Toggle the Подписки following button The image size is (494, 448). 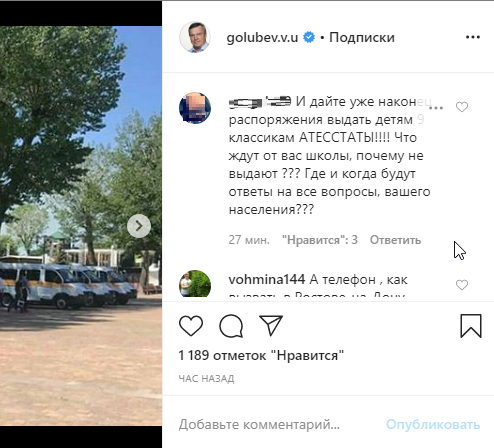pos(362,37)
